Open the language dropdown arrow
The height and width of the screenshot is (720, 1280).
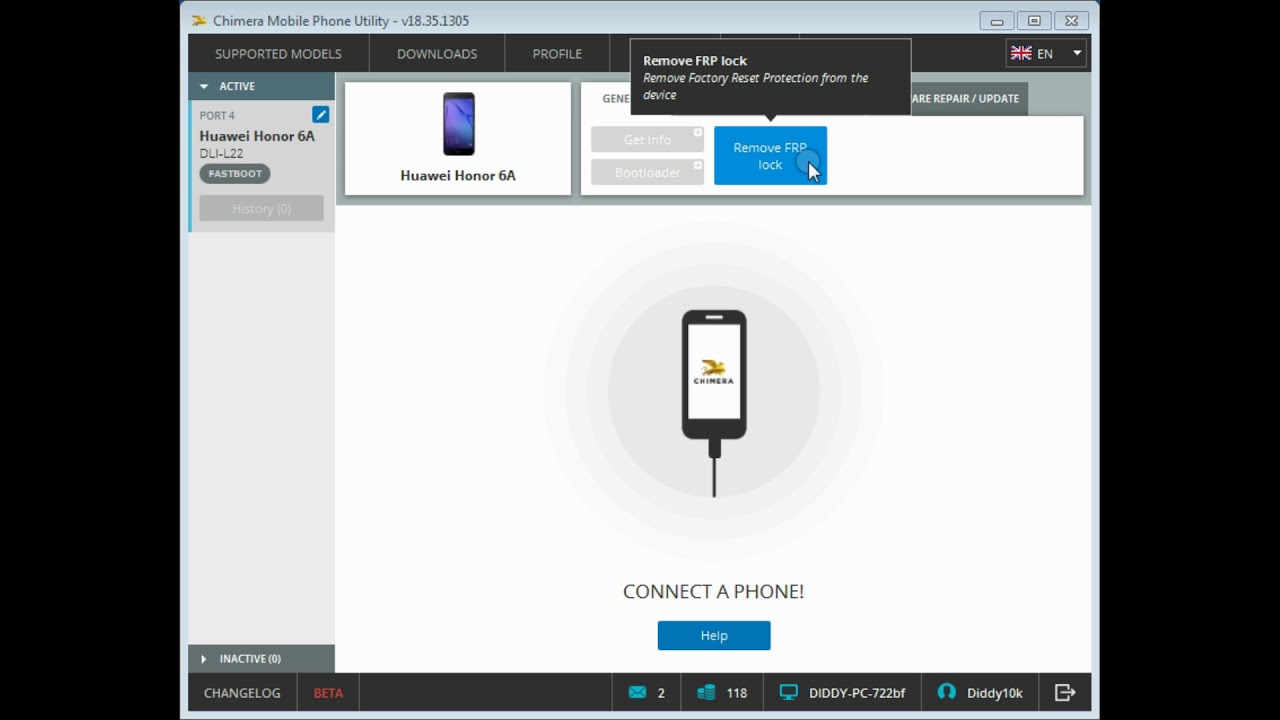click(x=1077, y=54)
